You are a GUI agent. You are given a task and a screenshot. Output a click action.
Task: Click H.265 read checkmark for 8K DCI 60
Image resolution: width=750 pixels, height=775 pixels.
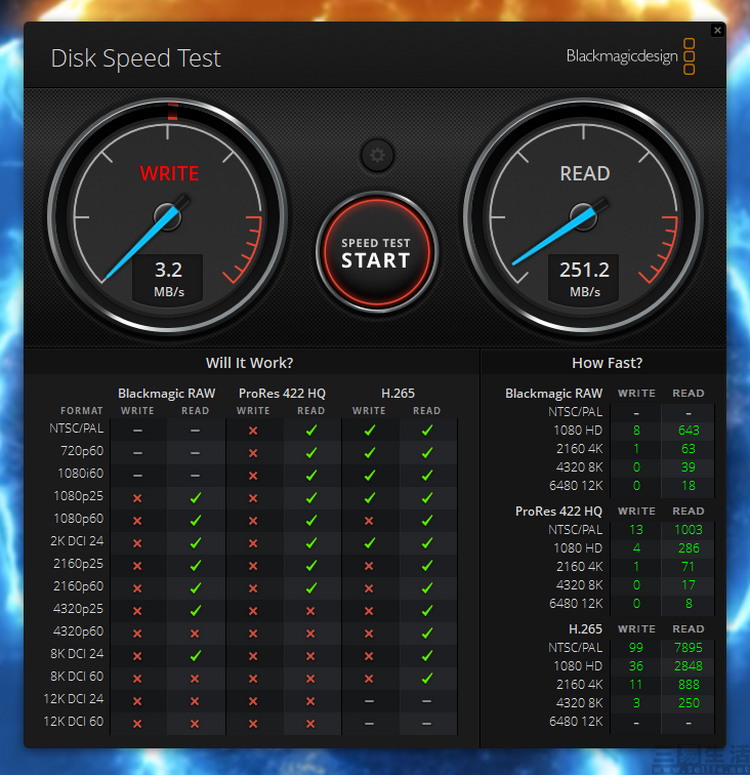(x=427, y=679)
